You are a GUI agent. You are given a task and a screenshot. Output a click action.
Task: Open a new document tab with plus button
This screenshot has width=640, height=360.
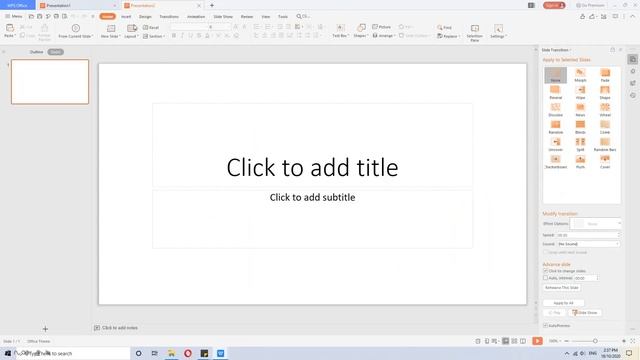click(212, 5)
